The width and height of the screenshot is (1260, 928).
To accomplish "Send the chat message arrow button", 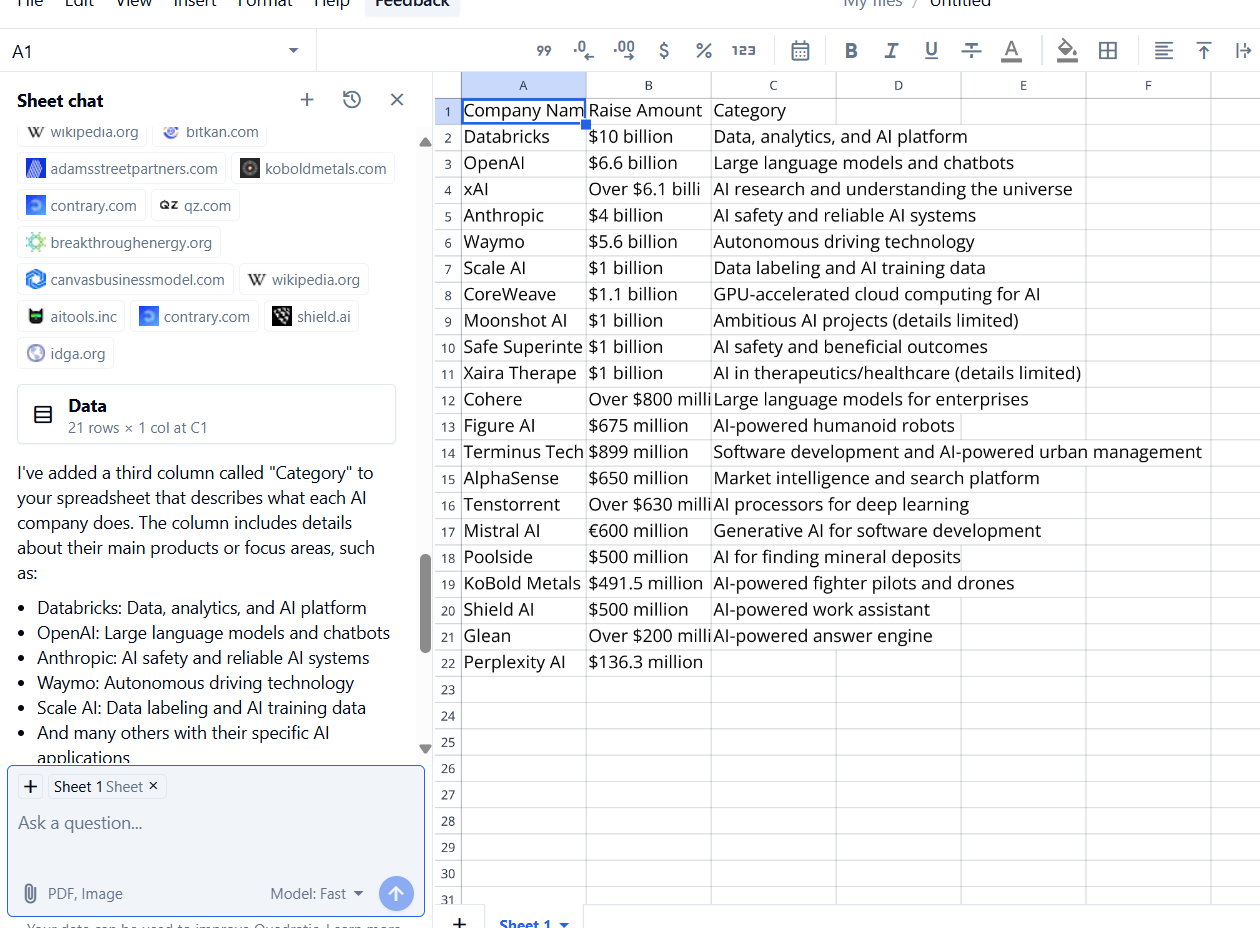I will click(x=396, y=893).
